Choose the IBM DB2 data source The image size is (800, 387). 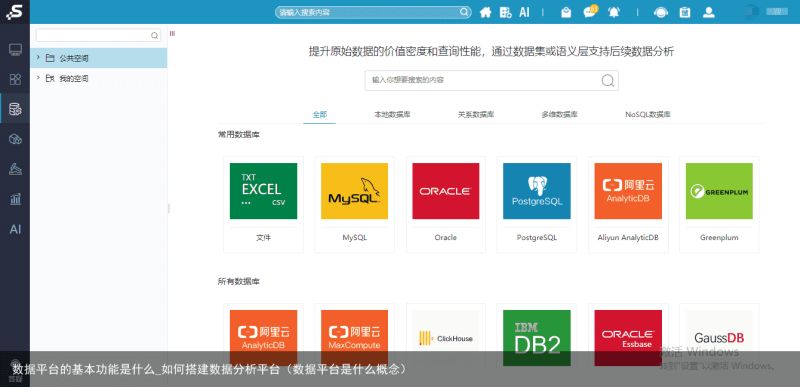pyautogui.click(x=537, y=338)
